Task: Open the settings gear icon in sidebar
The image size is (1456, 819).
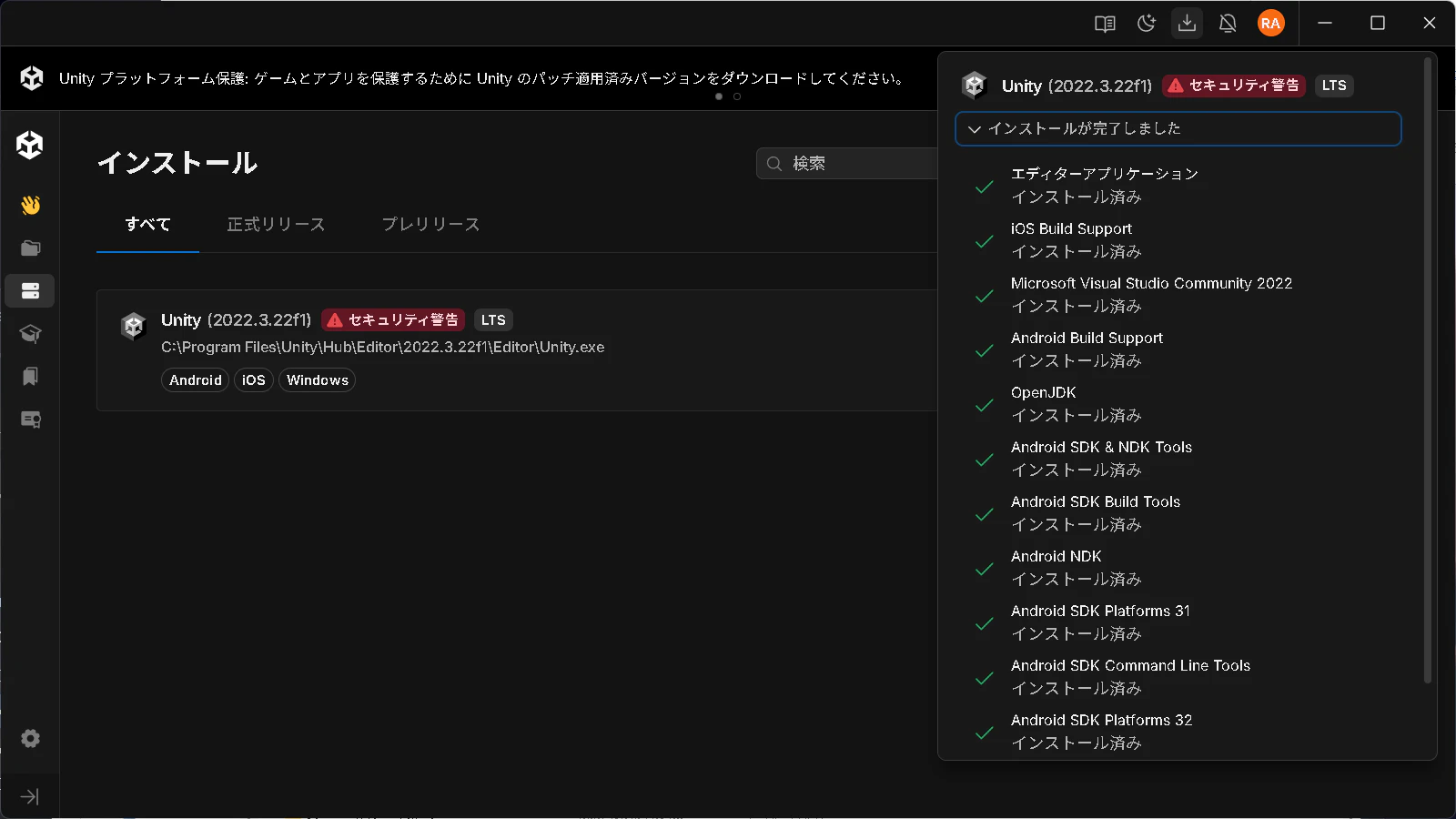Action: [x=30, y=738]
